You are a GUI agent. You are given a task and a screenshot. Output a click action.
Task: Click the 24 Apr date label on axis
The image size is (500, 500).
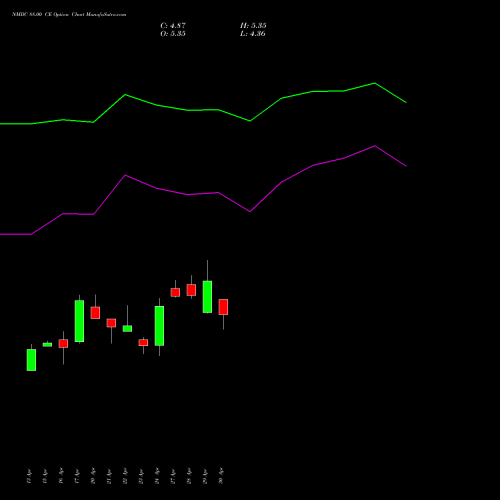coord(157,476)
